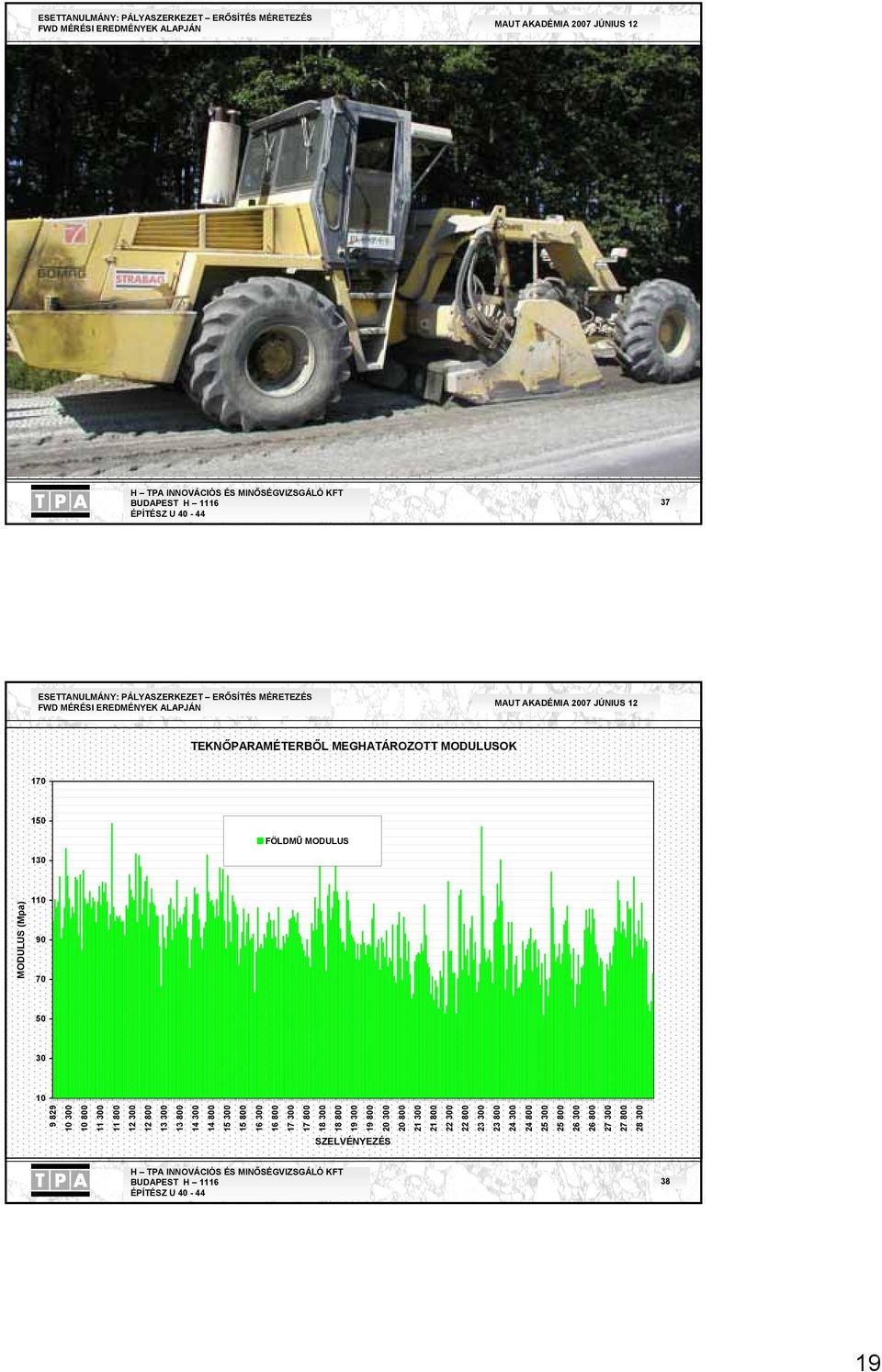
Task: Click the x-axis label '16 300'
Action: pyautogui.click(x=259, y=1117)
